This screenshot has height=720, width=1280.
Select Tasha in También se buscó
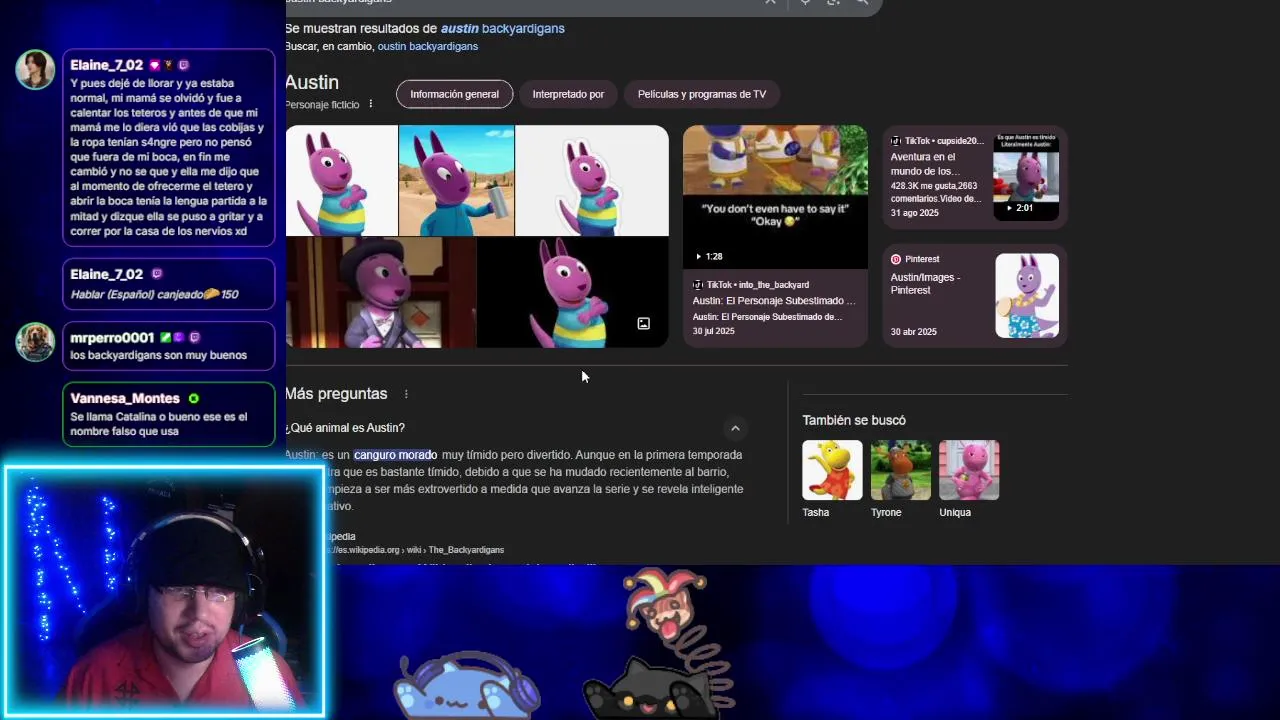coord(832,479)
